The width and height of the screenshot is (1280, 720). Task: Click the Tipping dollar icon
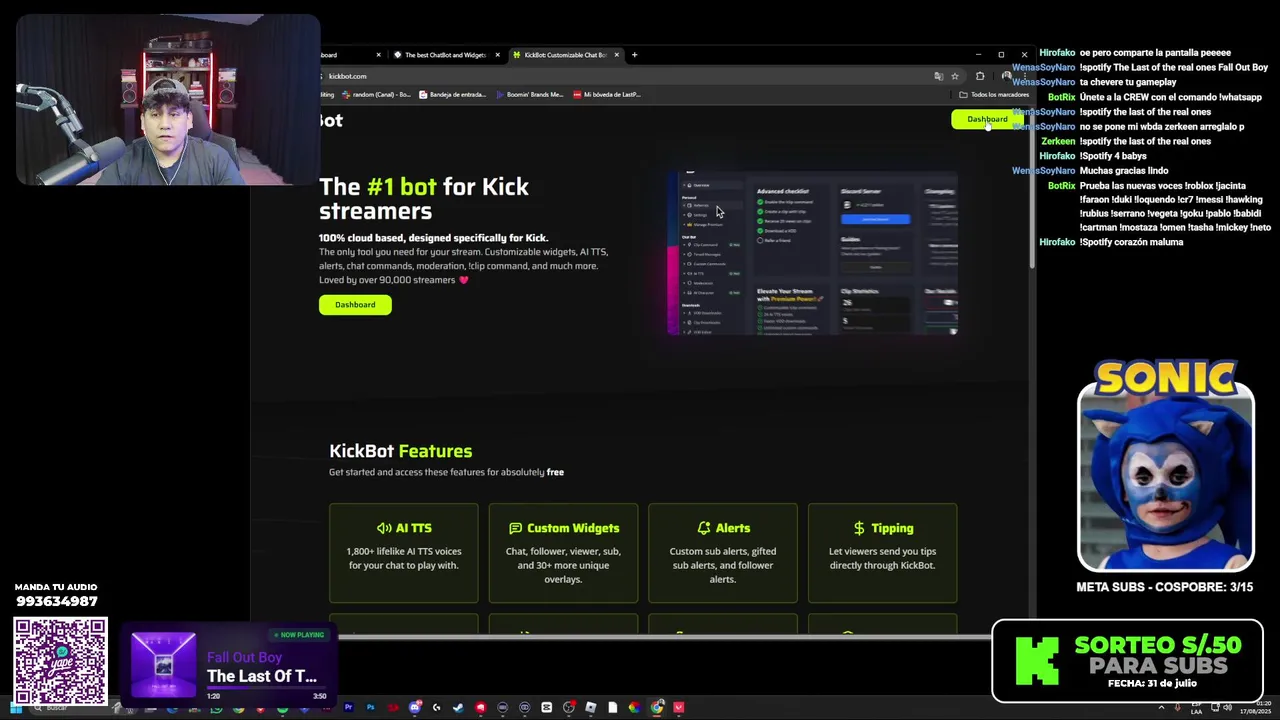tap(859, 528)
